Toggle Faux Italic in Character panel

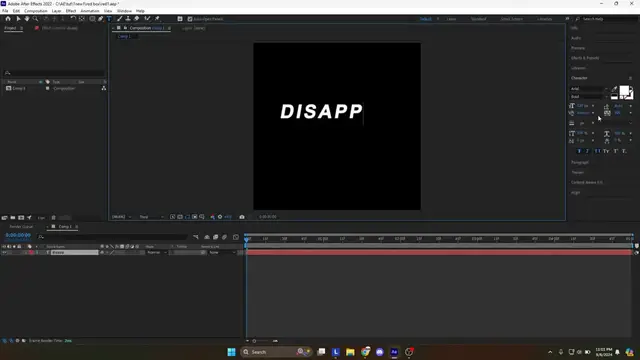tap(588, 151)
